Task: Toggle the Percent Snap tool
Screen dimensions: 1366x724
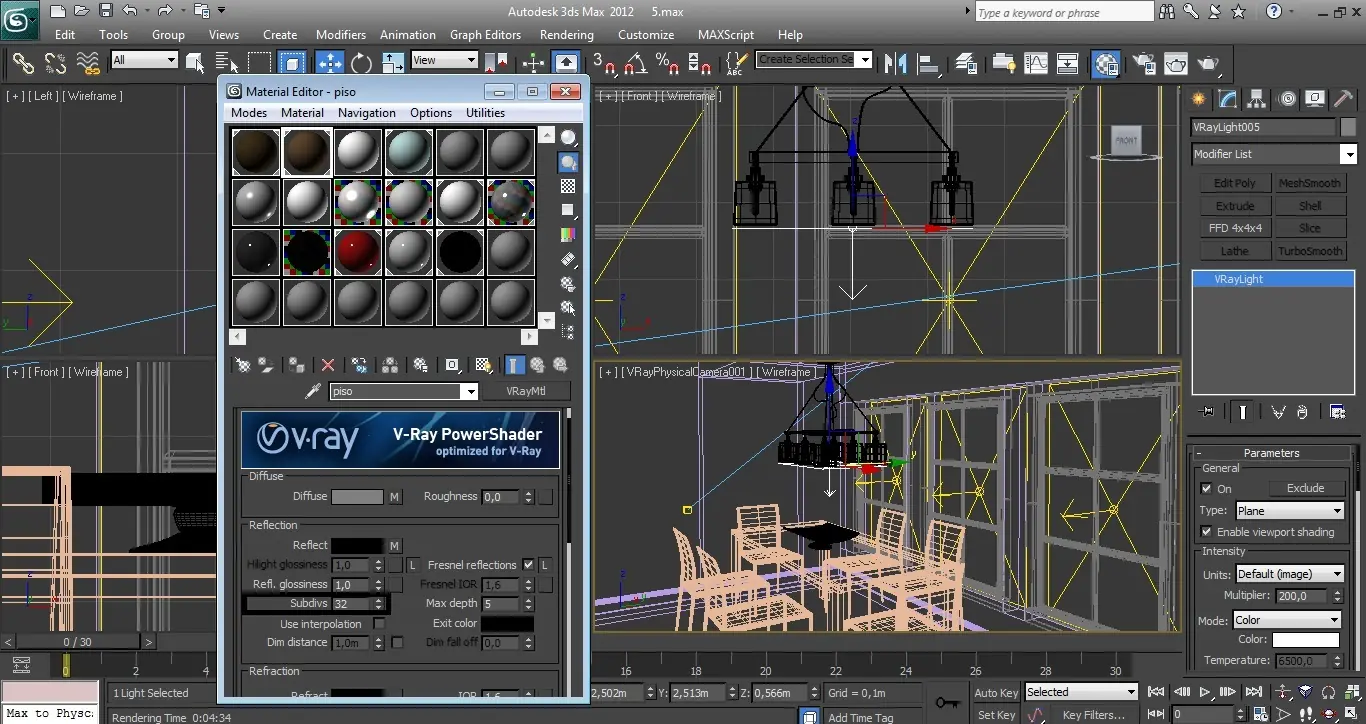Action: [x=667, y=63]
